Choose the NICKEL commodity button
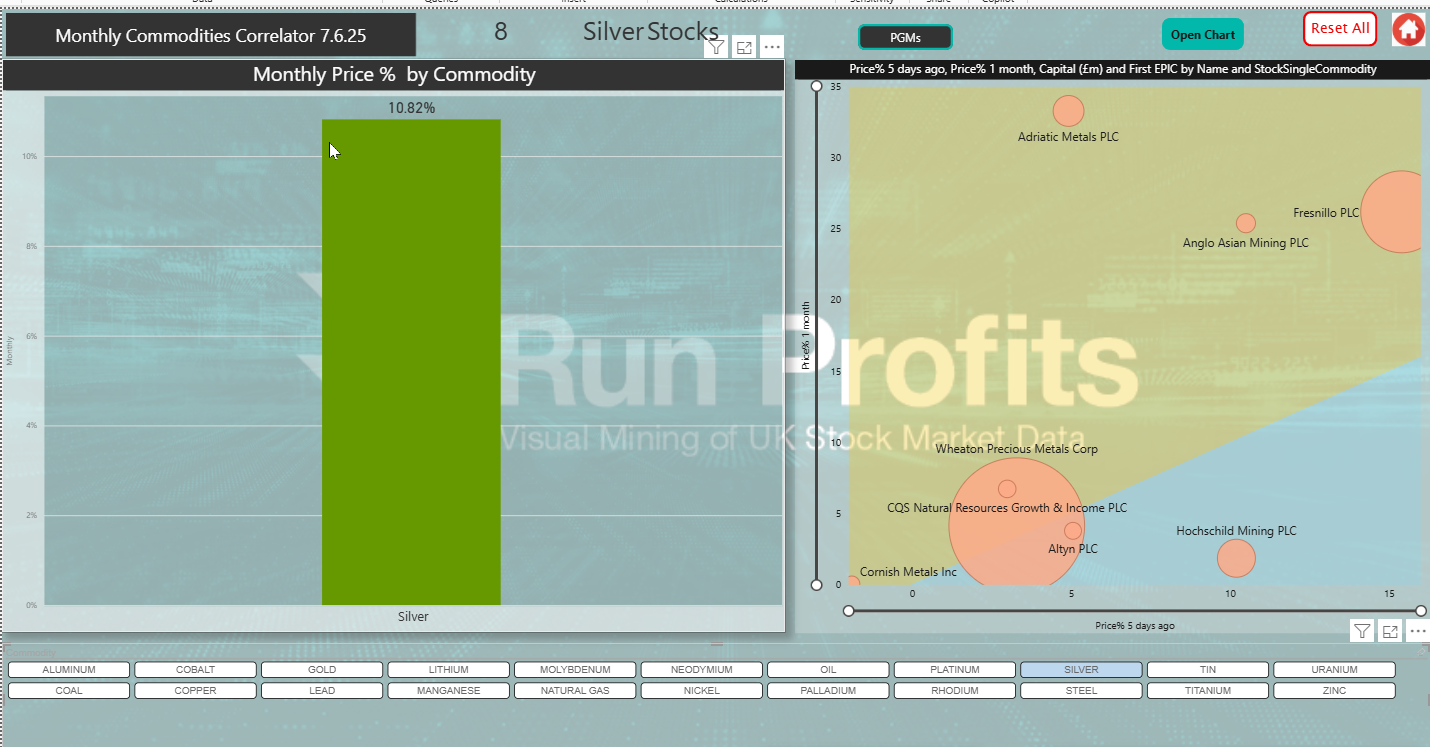The height and width of the screenshot is (747, 1430). point(702,691)
